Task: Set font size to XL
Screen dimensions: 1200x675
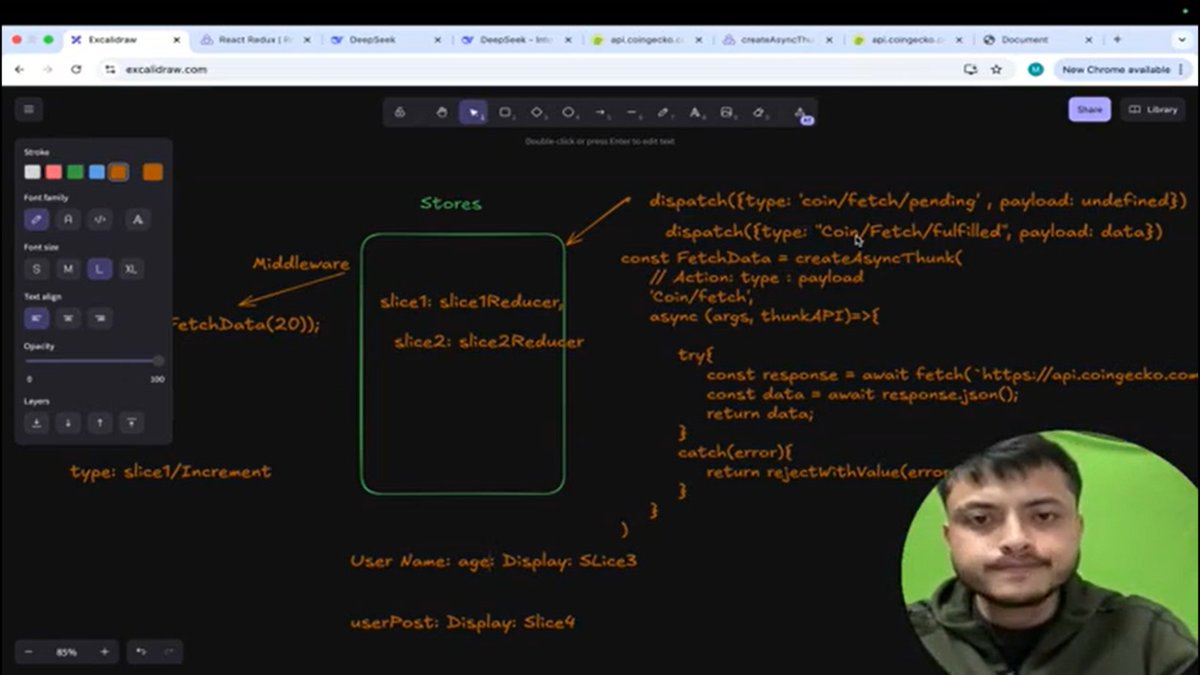Action: (x=130, y=269)
